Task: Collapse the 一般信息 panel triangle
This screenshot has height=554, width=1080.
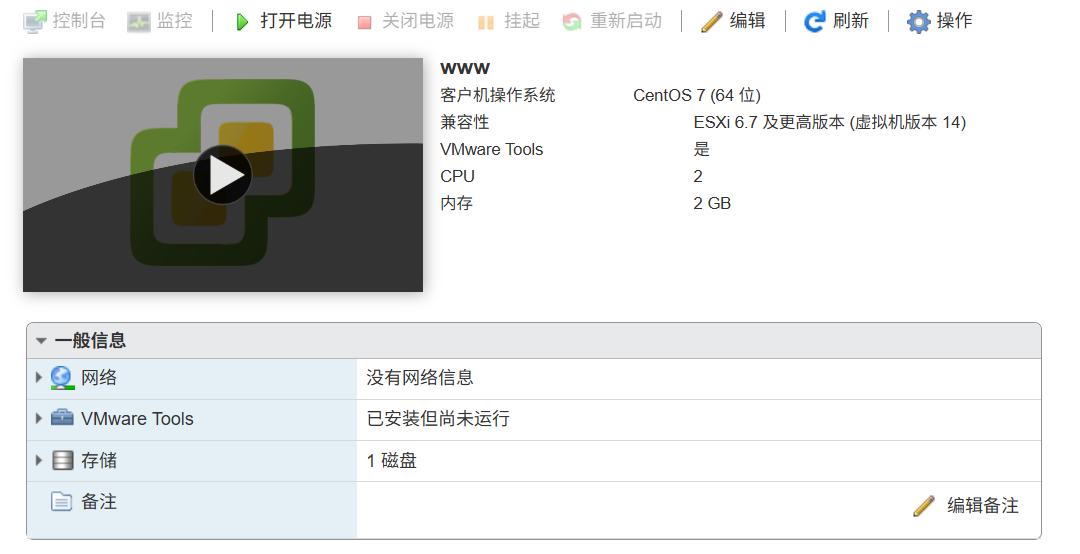Action: [x=41, y=340]
